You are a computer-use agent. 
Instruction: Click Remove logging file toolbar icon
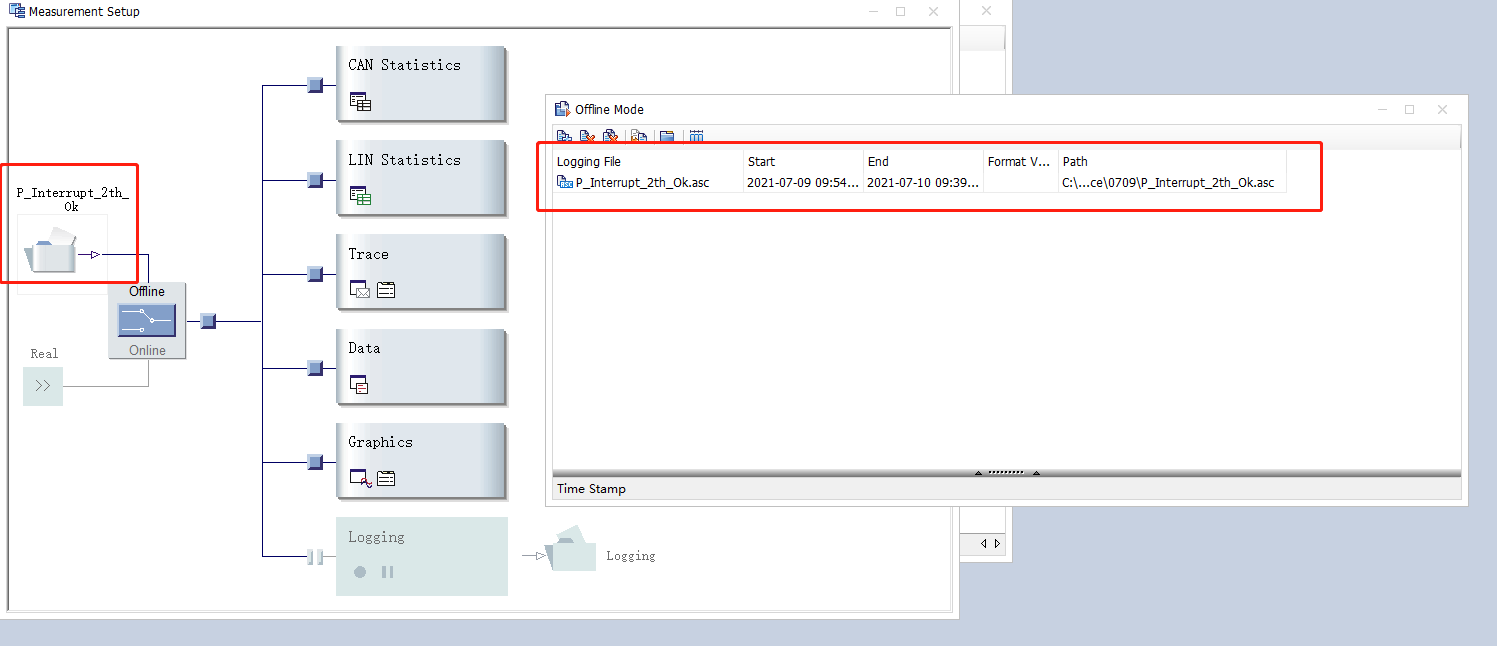tap(587, 137)
